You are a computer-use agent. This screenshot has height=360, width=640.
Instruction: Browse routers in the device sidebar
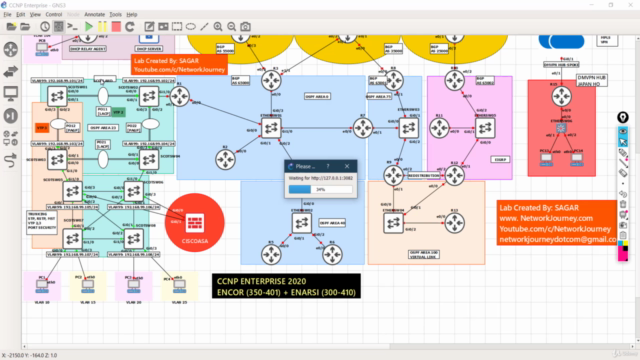11,50
